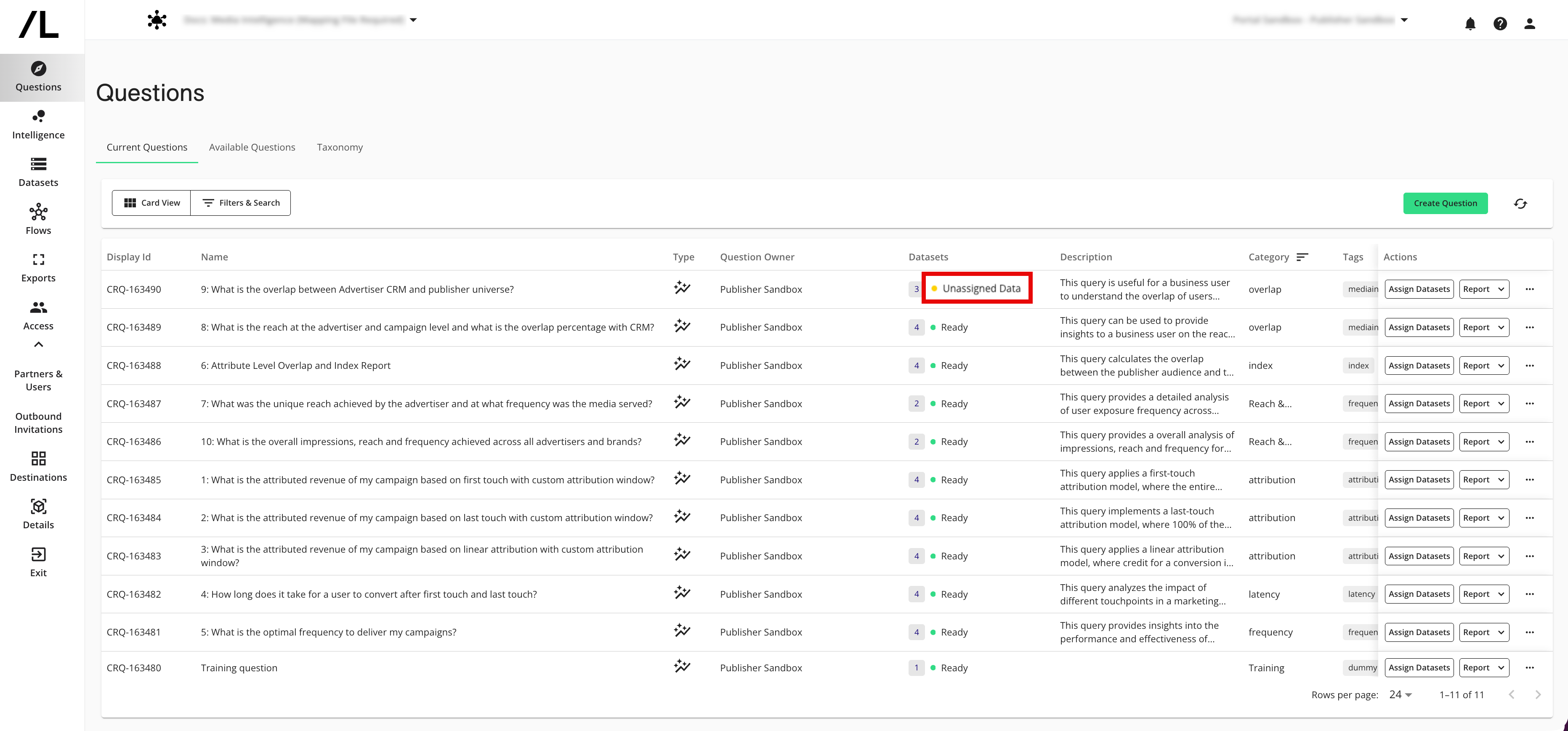Open the Destinations section
Viewport: 1568px width, 731px height.
pos(38,466)
